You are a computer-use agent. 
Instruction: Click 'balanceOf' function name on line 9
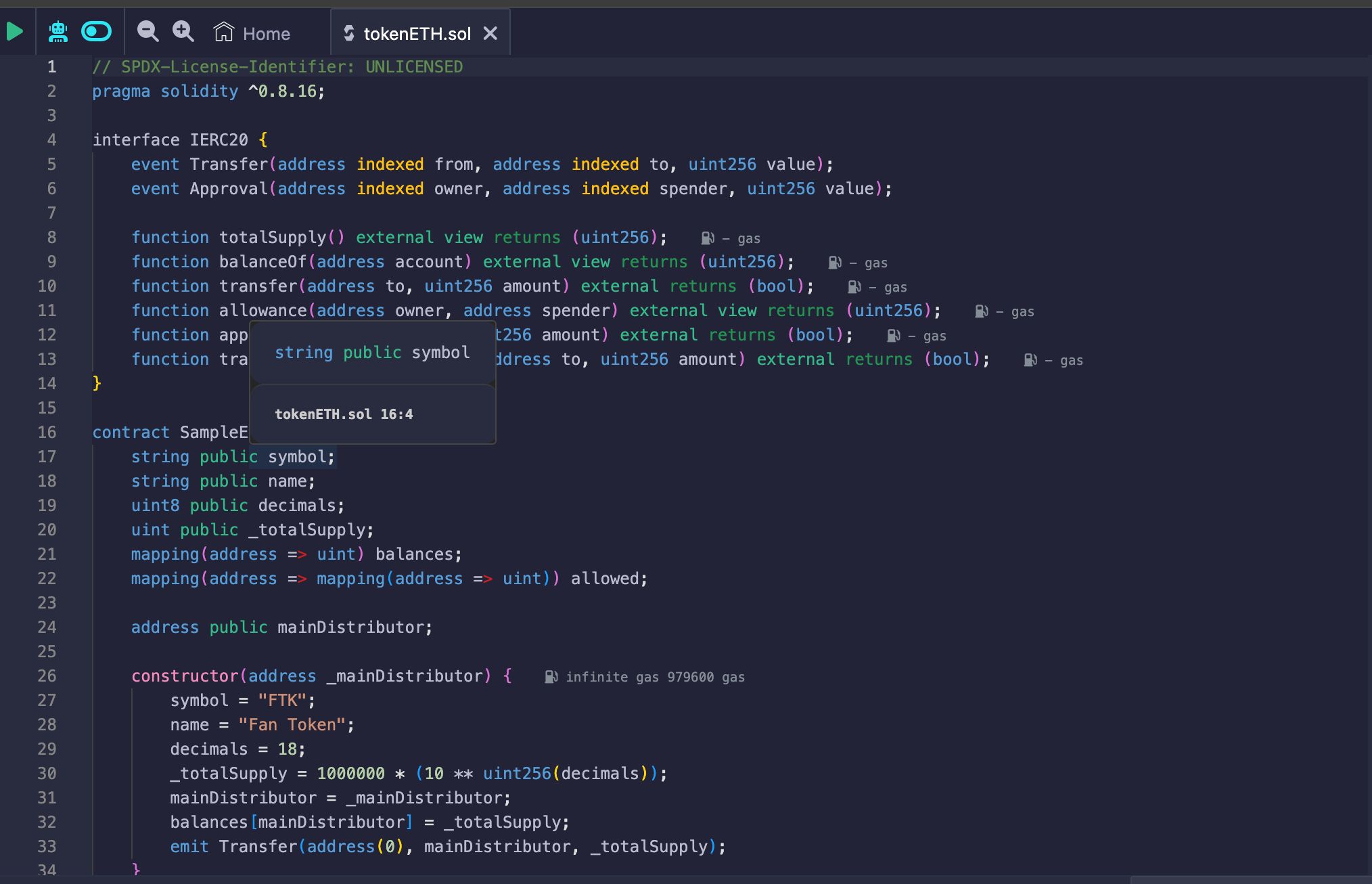pos(263,262)
